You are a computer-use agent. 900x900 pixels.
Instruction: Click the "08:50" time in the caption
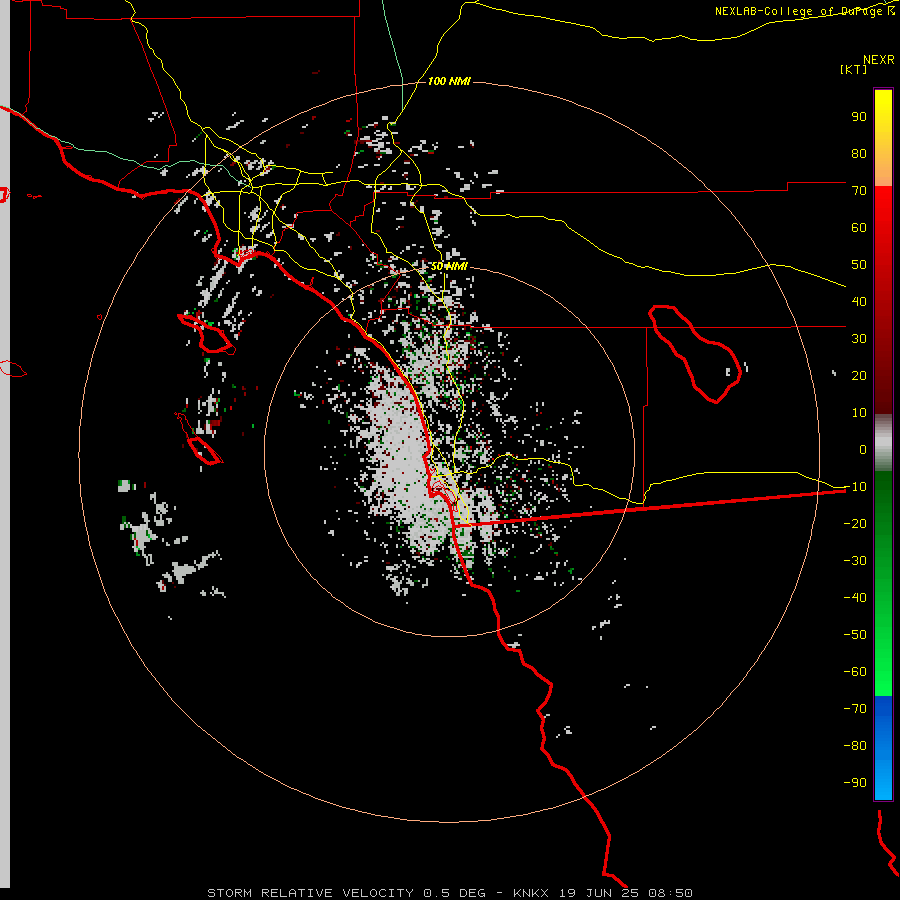[x=671, y=893]
